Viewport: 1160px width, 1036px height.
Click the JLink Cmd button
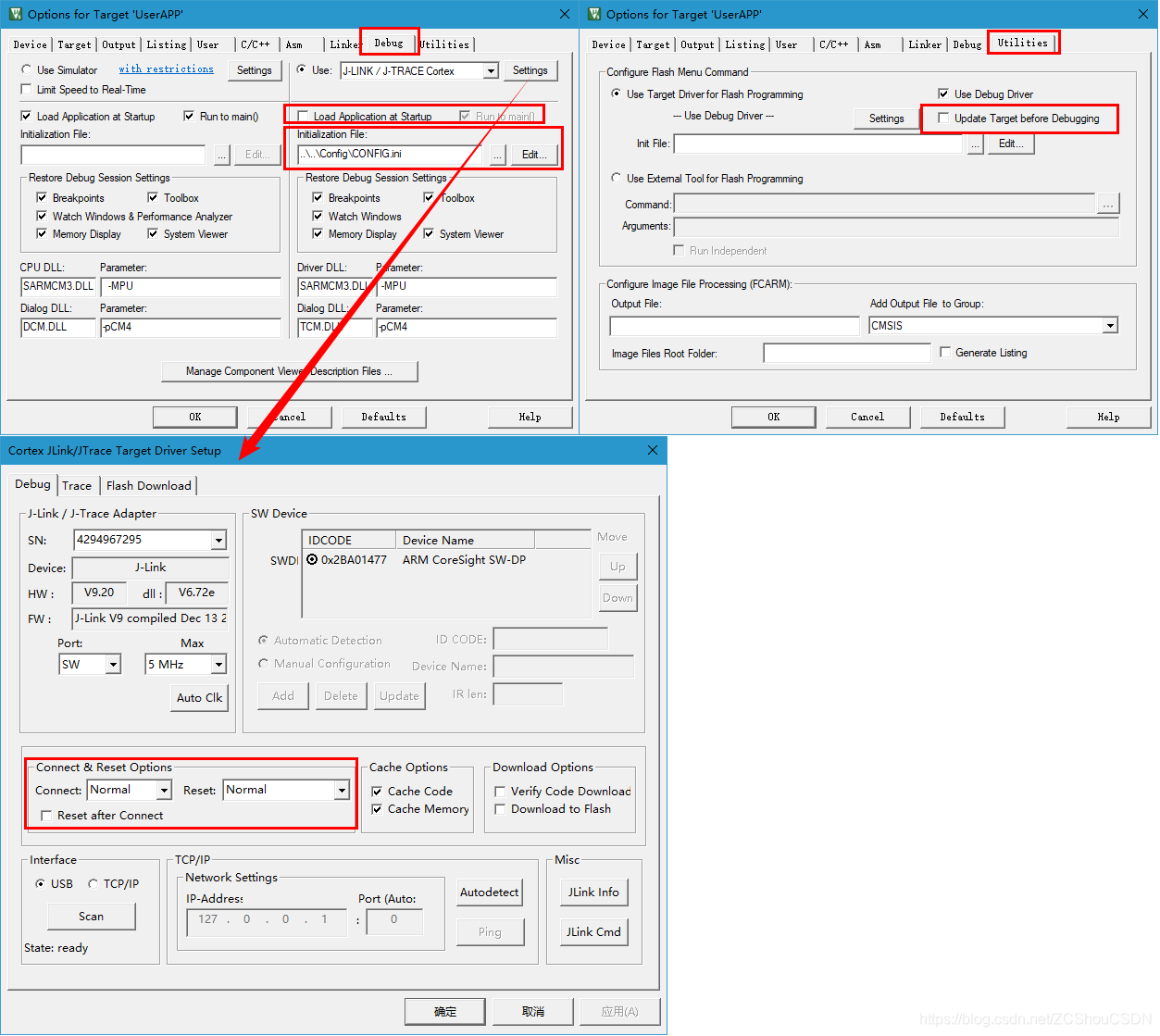[x=593, y=932]
